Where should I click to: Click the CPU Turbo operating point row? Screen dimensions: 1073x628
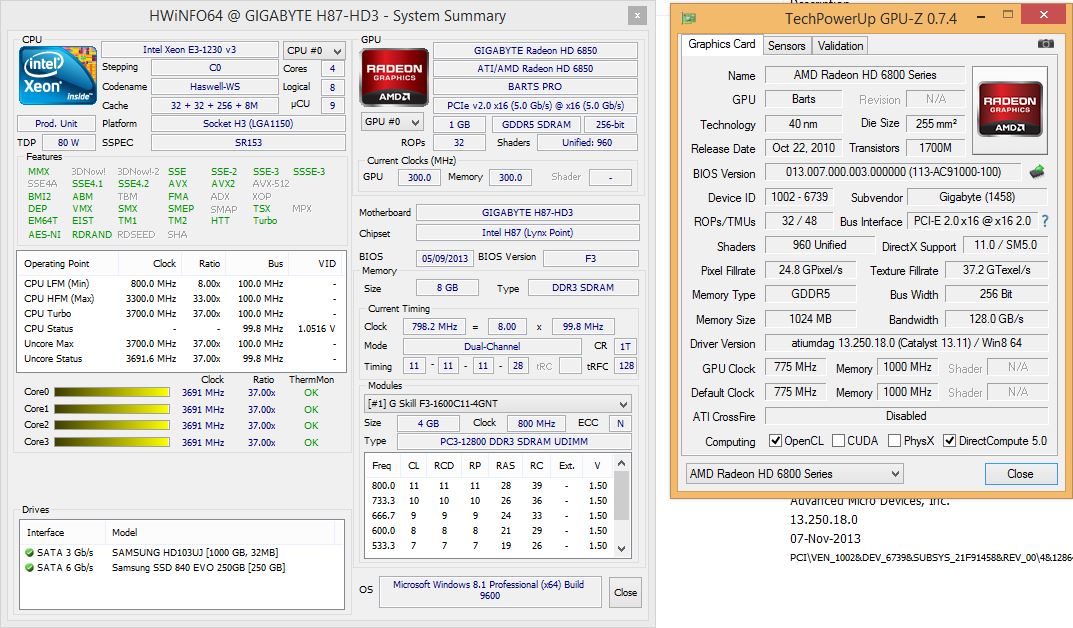pyautogui.click(x=181, y=313)
